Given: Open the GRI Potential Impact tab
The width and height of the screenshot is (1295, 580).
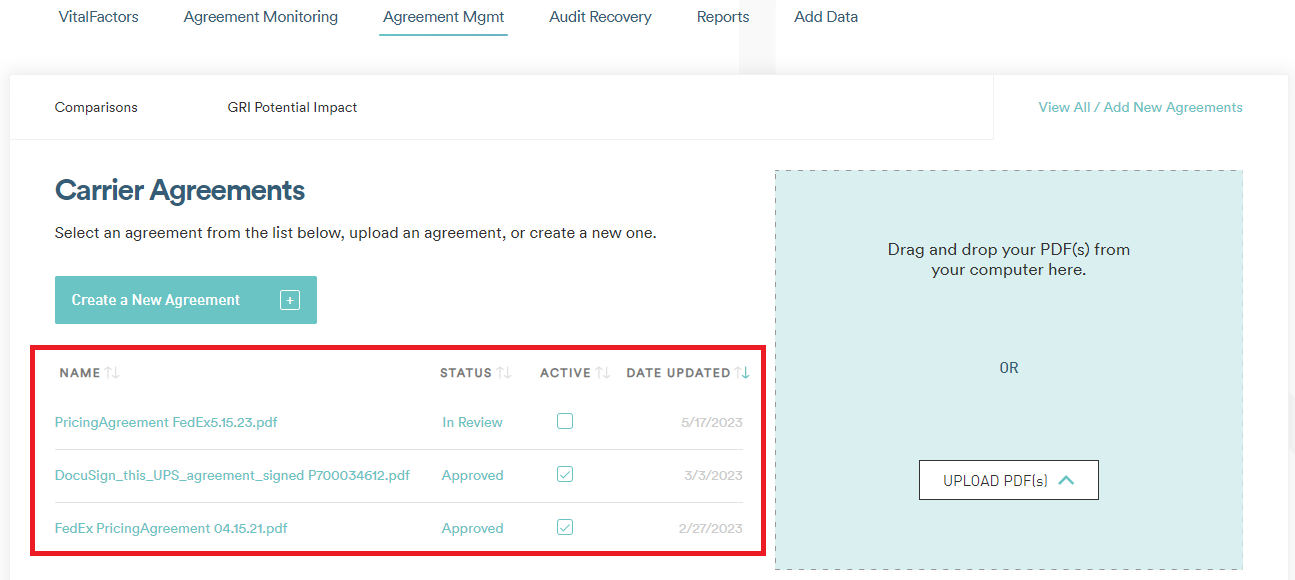Looking at the screenshot, I should coord(292,107).
